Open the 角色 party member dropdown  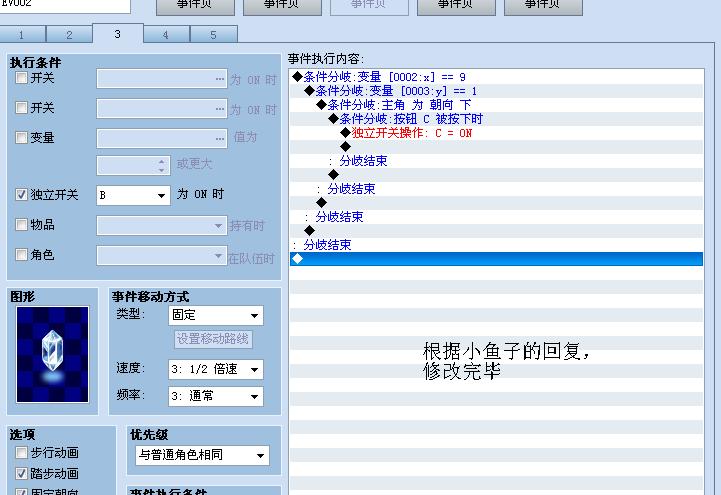click(x=162, y=256)
